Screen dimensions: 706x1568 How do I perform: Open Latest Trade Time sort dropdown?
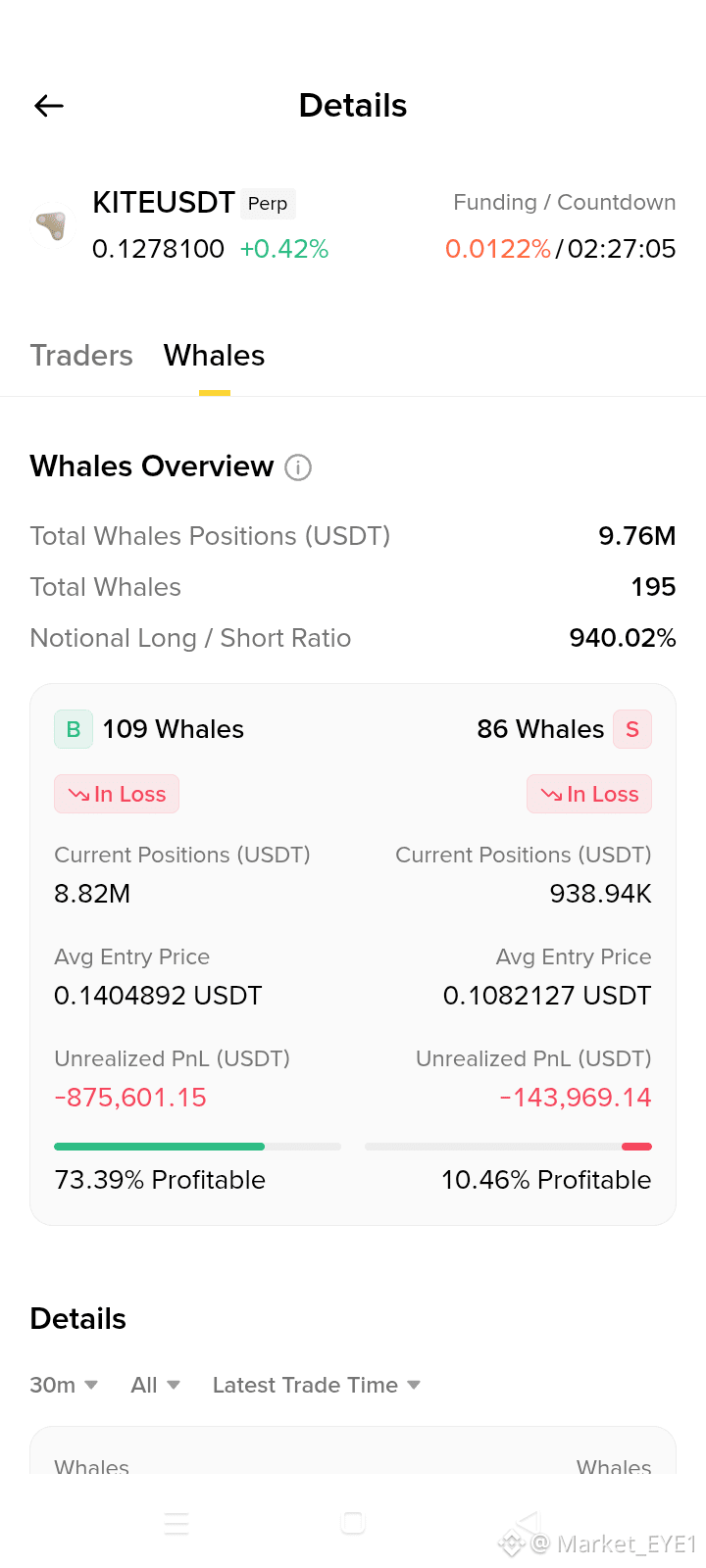317,1385
